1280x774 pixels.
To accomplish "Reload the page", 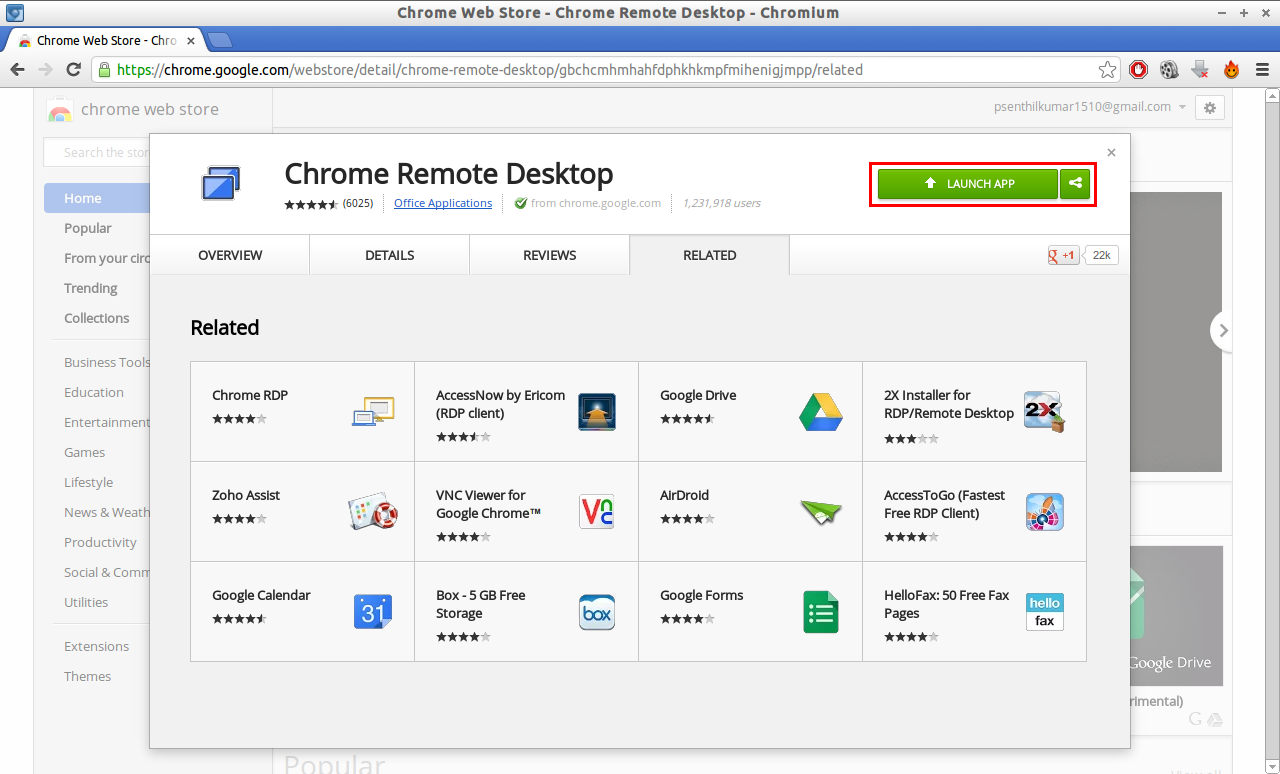I will click(73, 70).
